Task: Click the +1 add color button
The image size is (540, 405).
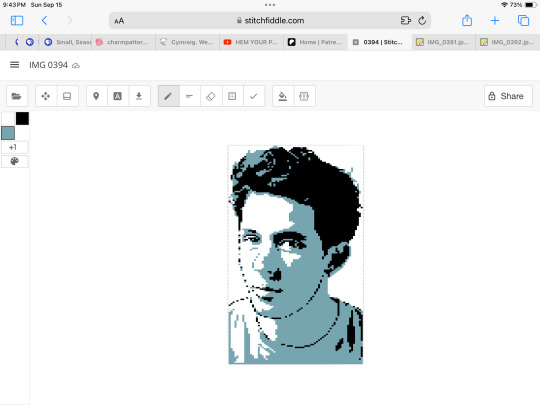Action: click(x=14, y=147)
